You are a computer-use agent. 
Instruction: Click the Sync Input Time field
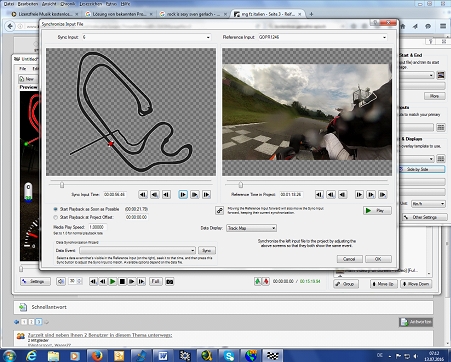click(x=115, y=194)
